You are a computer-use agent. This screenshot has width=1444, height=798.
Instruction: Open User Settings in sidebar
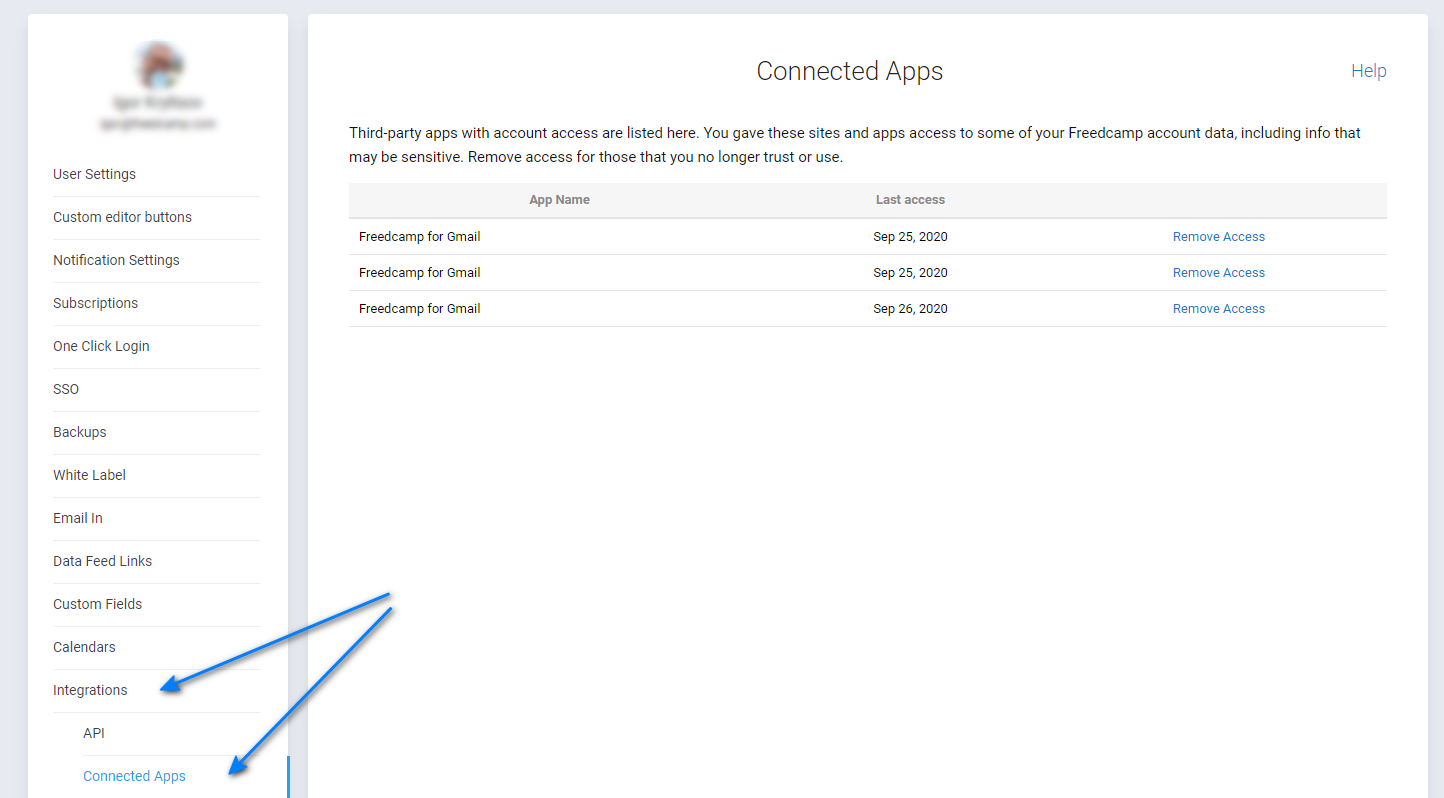click(94, 174)
